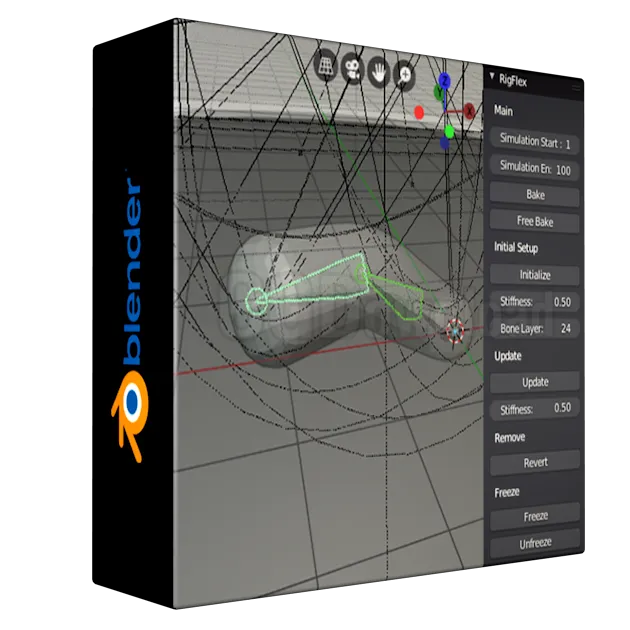The image size is (630, 630).
Task: Click the blue Z axis on gizmo
Action: tap(444, 81)
